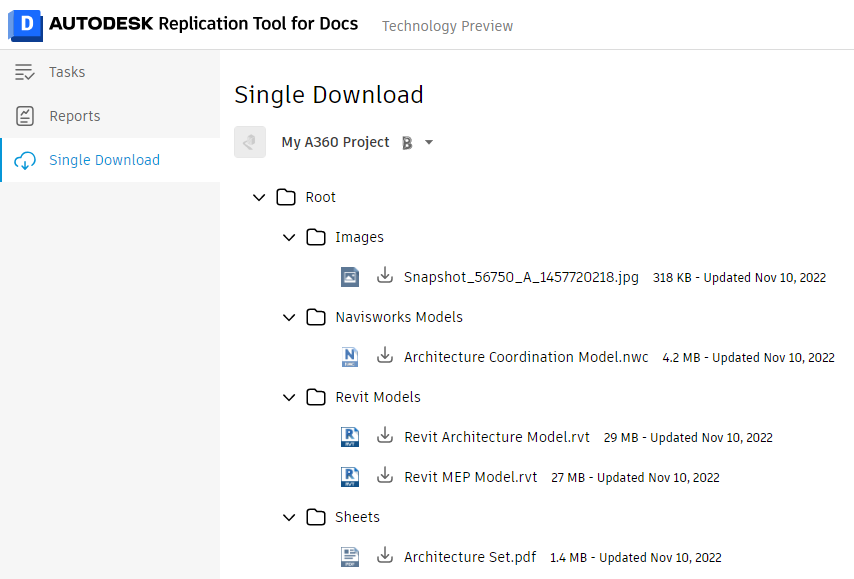Collapse the Navisworks Models folder
Image resolution: width=854 pixels, height=579 pixels.
pos(289,317)
